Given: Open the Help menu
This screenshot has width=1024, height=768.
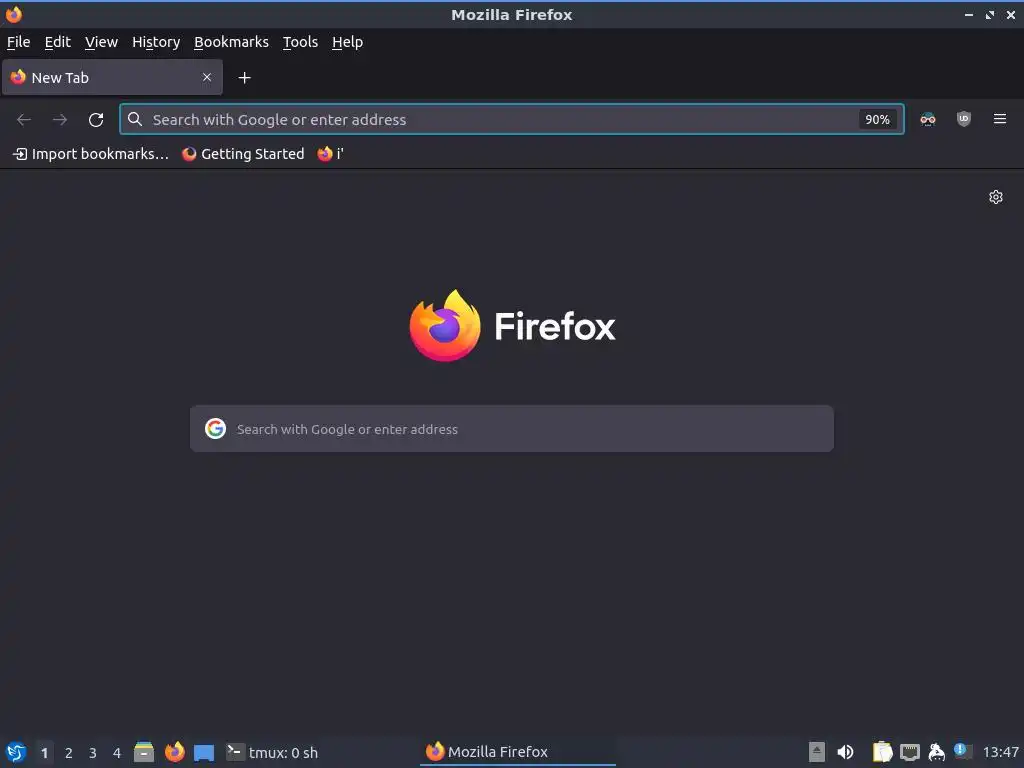Looking at the screenshot, I should tap(347, 42).
